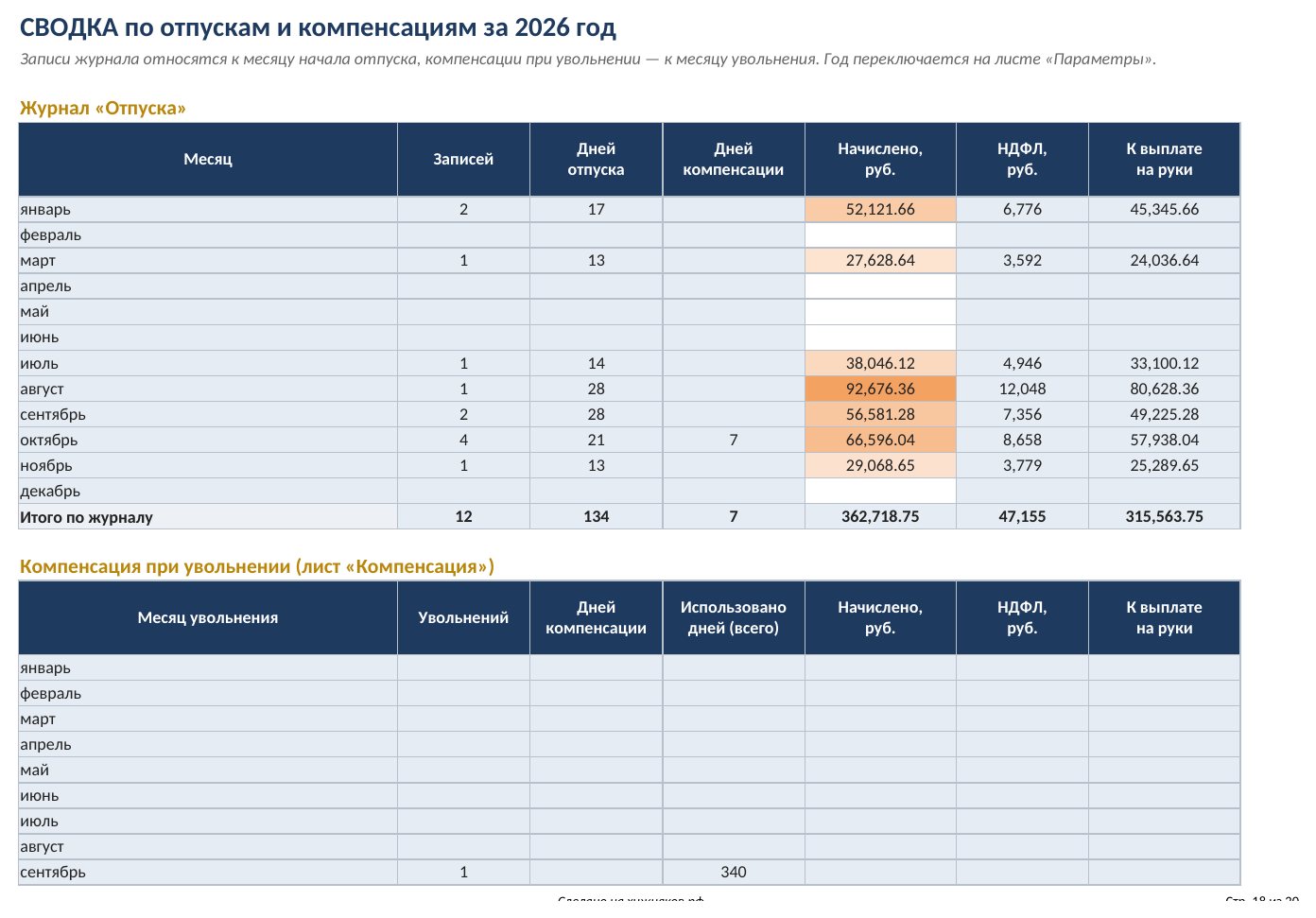
Task: Click the title "СВОДКА по отпускам и компенсациям за 2026 год"
Action: tap(318, 27)
